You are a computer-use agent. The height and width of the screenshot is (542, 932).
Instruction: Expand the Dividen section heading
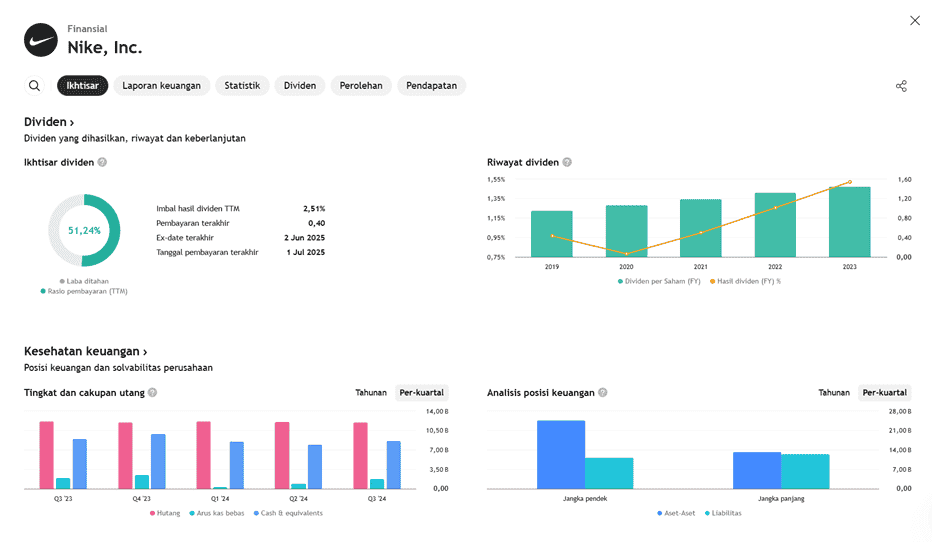click(x=49, y=122)
